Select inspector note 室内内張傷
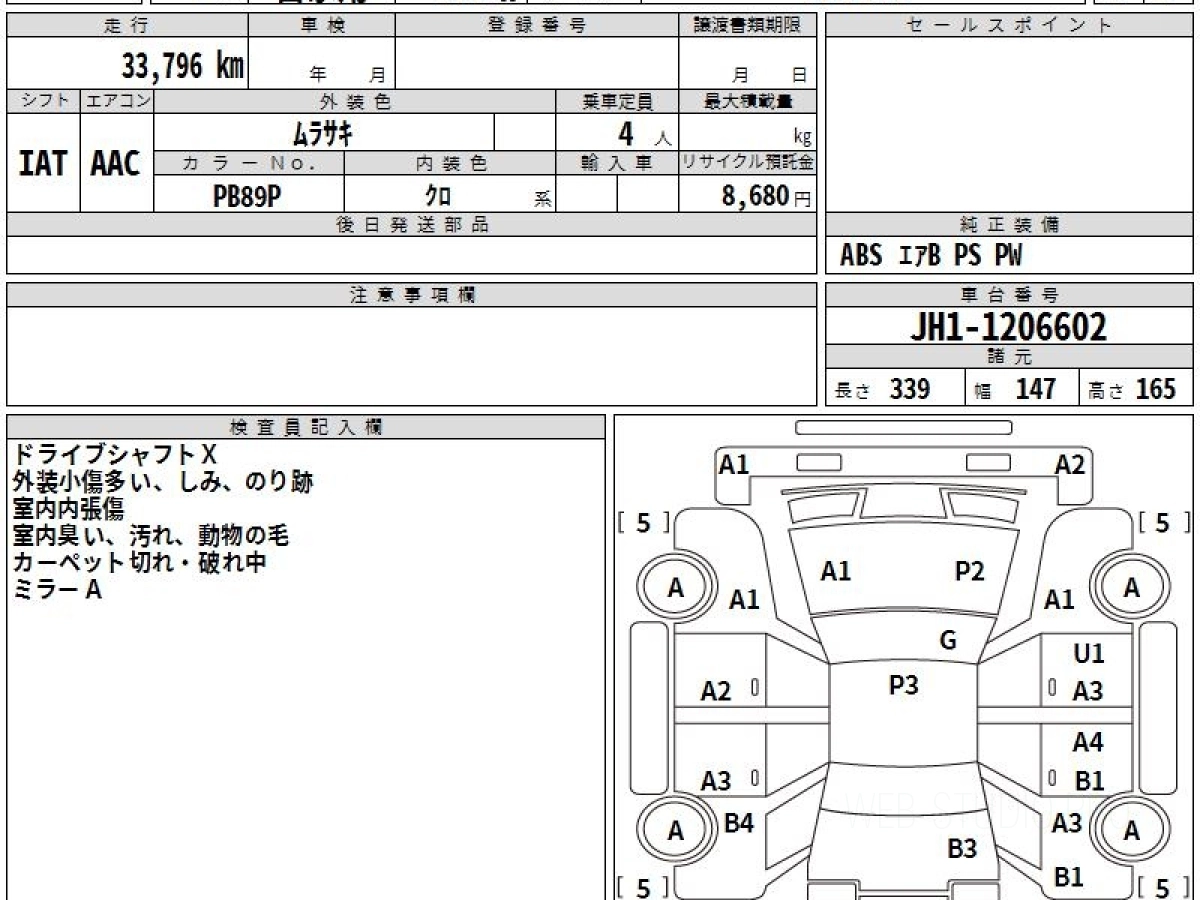Image resolution: width=1200 pixels, height=900 pixels. 68,509
